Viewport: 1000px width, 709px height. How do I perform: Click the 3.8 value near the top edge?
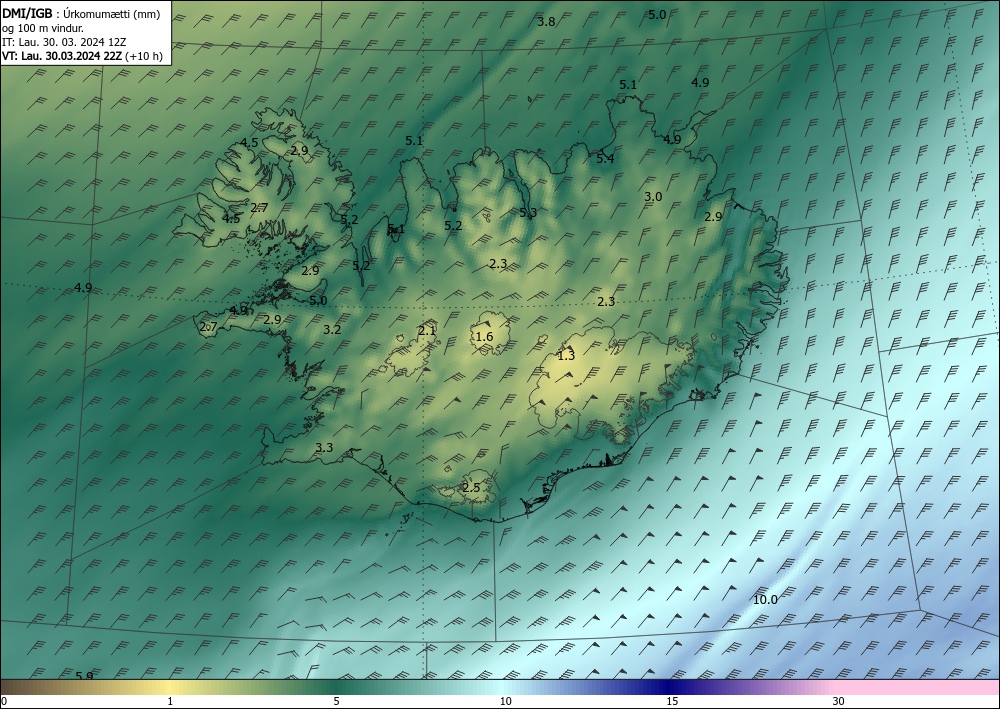[x=546, y=22]
